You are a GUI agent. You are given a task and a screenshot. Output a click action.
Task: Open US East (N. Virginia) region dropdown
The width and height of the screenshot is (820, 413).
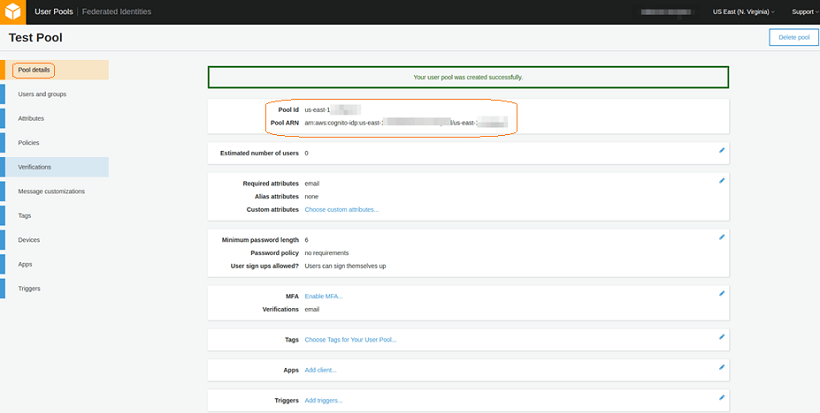click(743, 12)
